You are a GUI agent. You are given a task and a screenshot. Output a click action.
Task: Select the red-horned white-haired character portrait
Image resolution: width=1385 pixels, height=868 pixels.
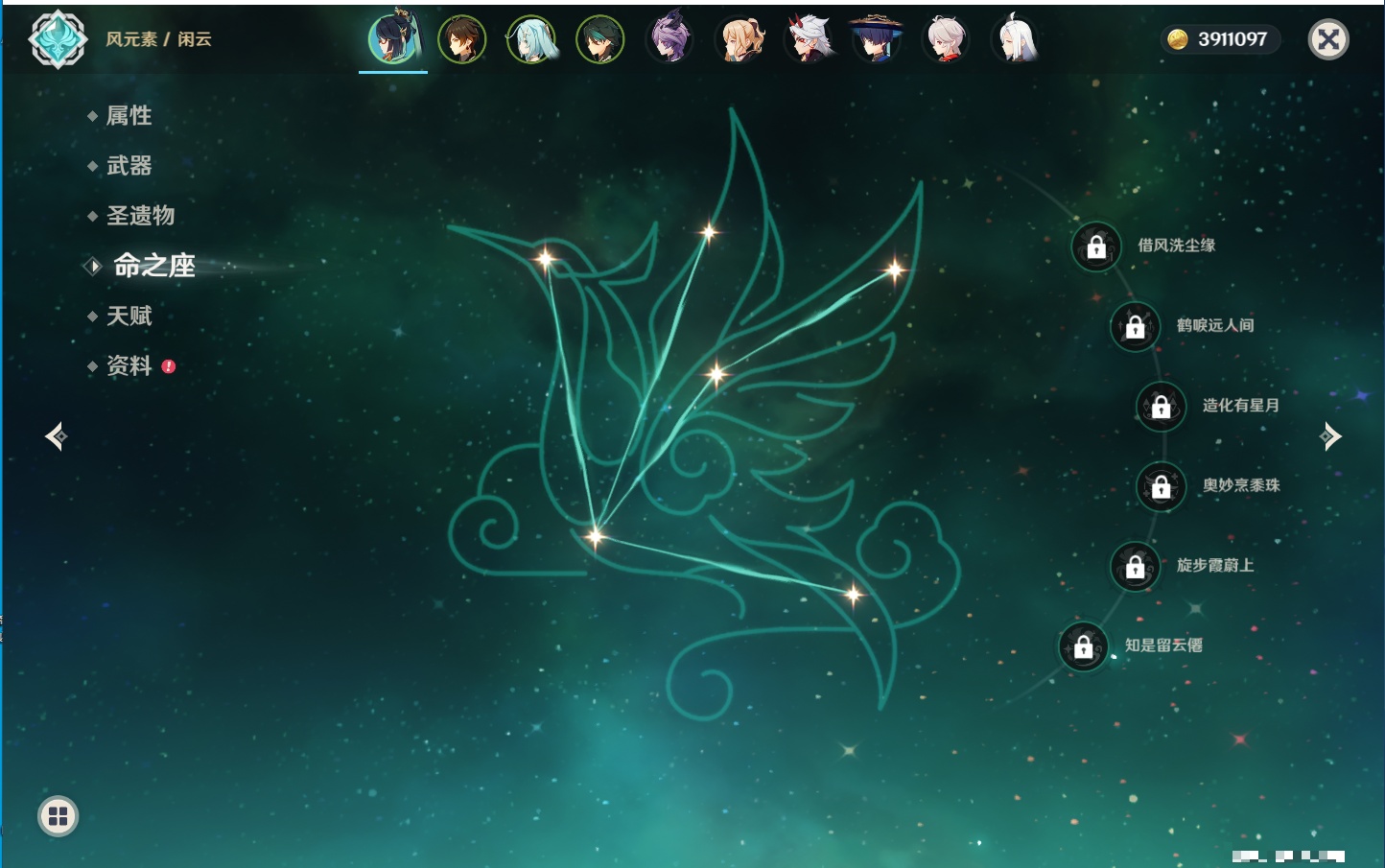pyautogui.click(x=808, y=39)
